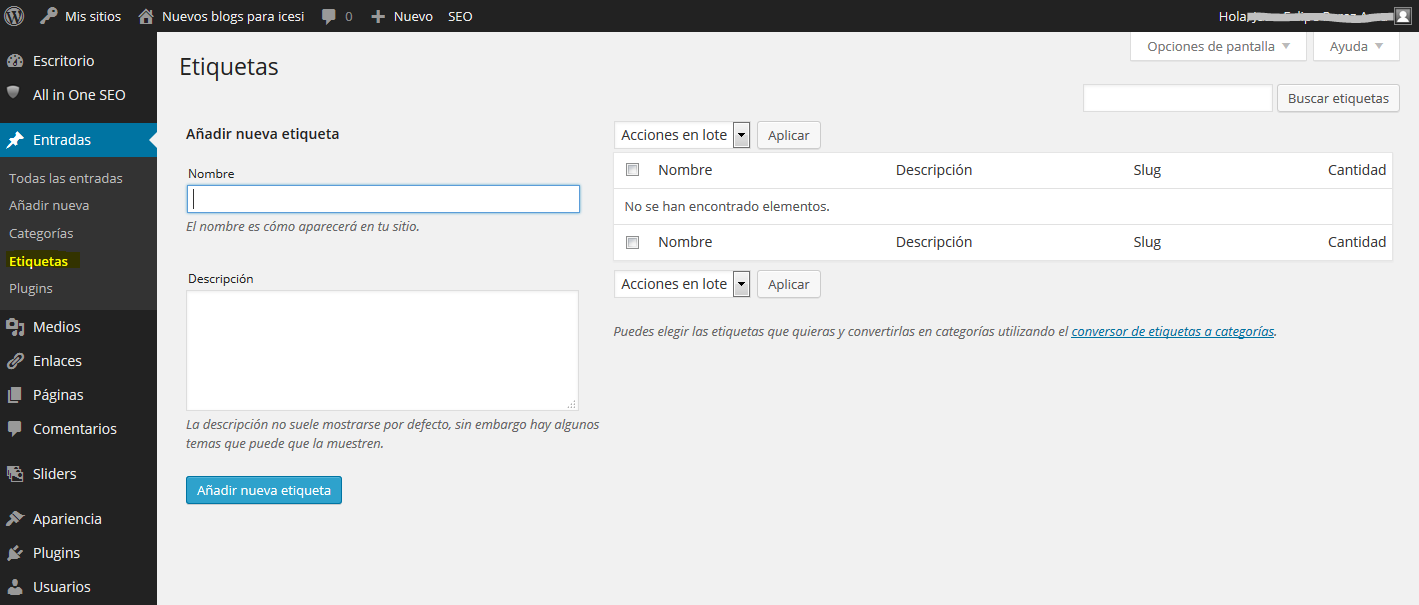Check the select-all checkbox in table header
Viewport: 1419px width, 605px height.
pos(632,170)
